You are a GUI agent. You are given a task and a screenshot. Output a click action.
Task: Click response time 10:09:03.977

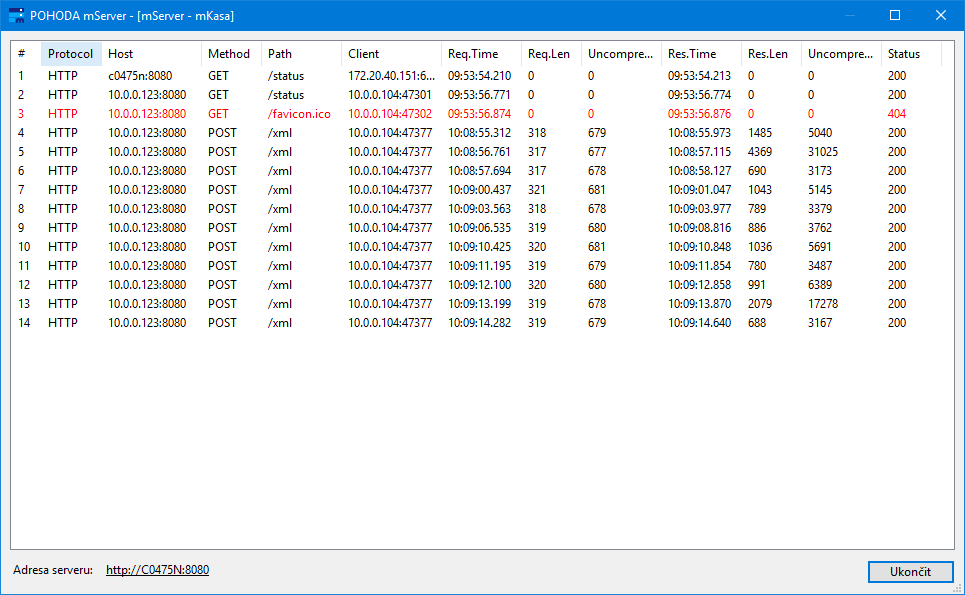[x=700, y=209]
